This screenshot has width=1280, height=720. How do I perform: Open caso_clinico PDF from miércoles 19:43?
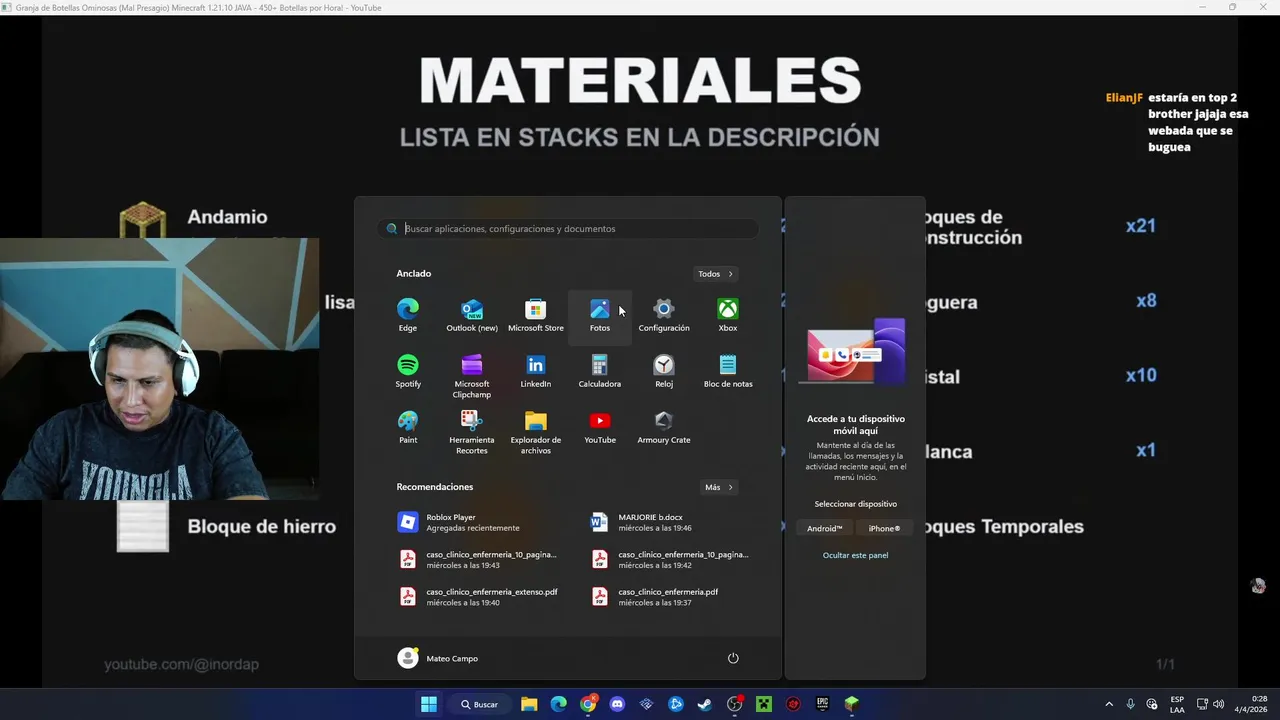pos(477,559)
